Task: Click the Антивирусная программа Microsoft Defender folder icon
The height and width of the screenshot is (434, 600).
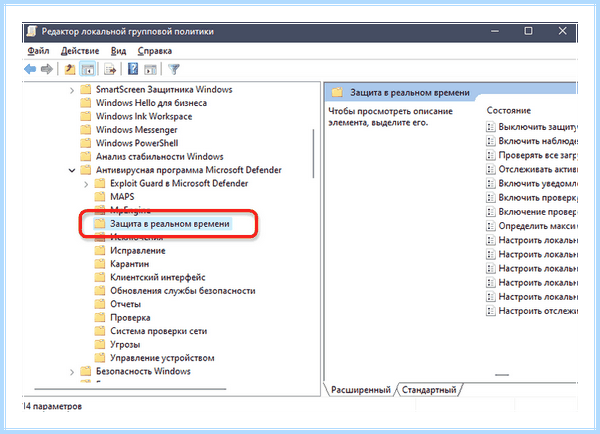Action: (86, 170)
